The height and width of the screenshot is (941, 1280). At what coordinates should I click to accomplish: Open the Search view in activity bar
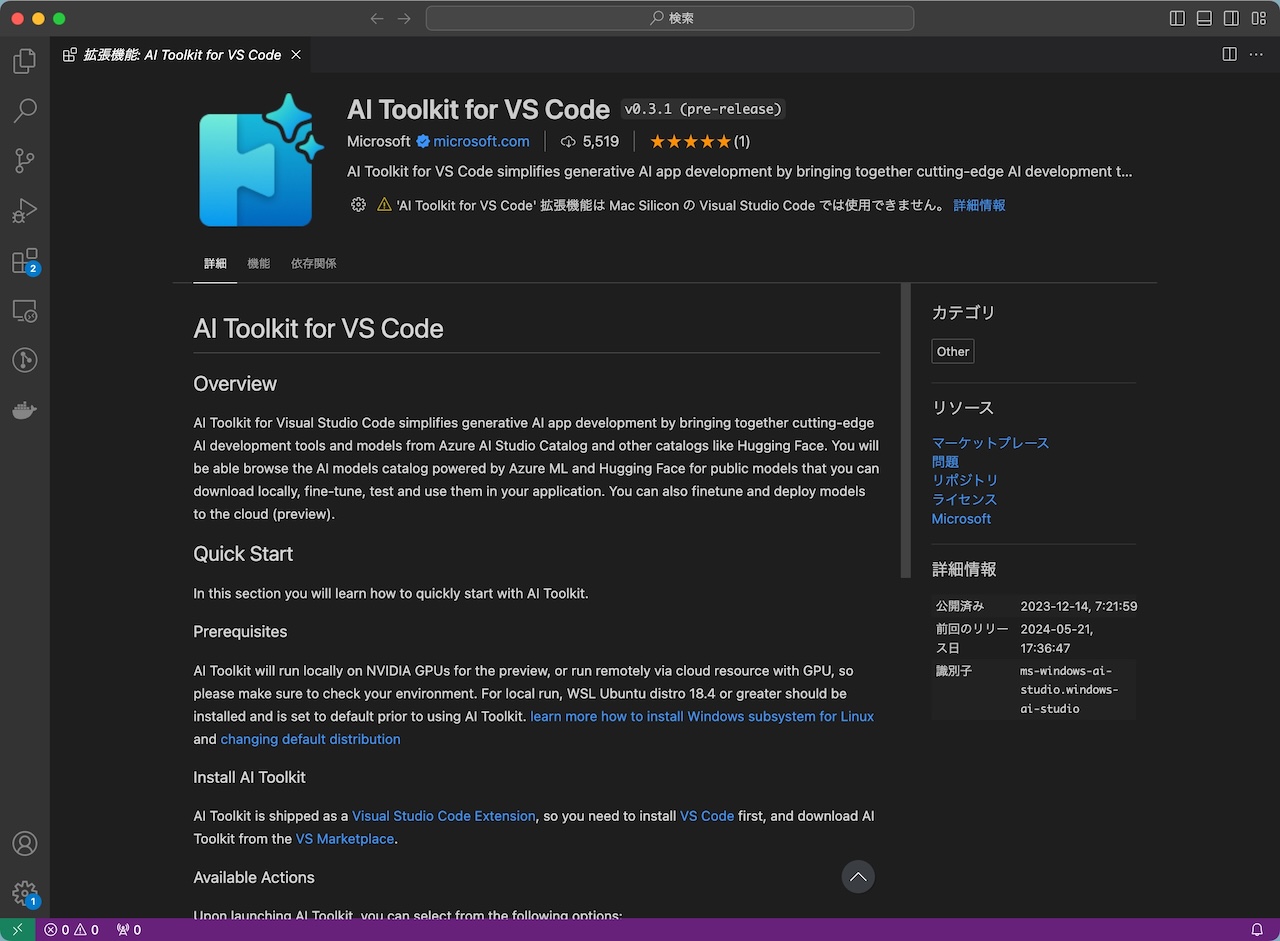click(x=24, y=110)
